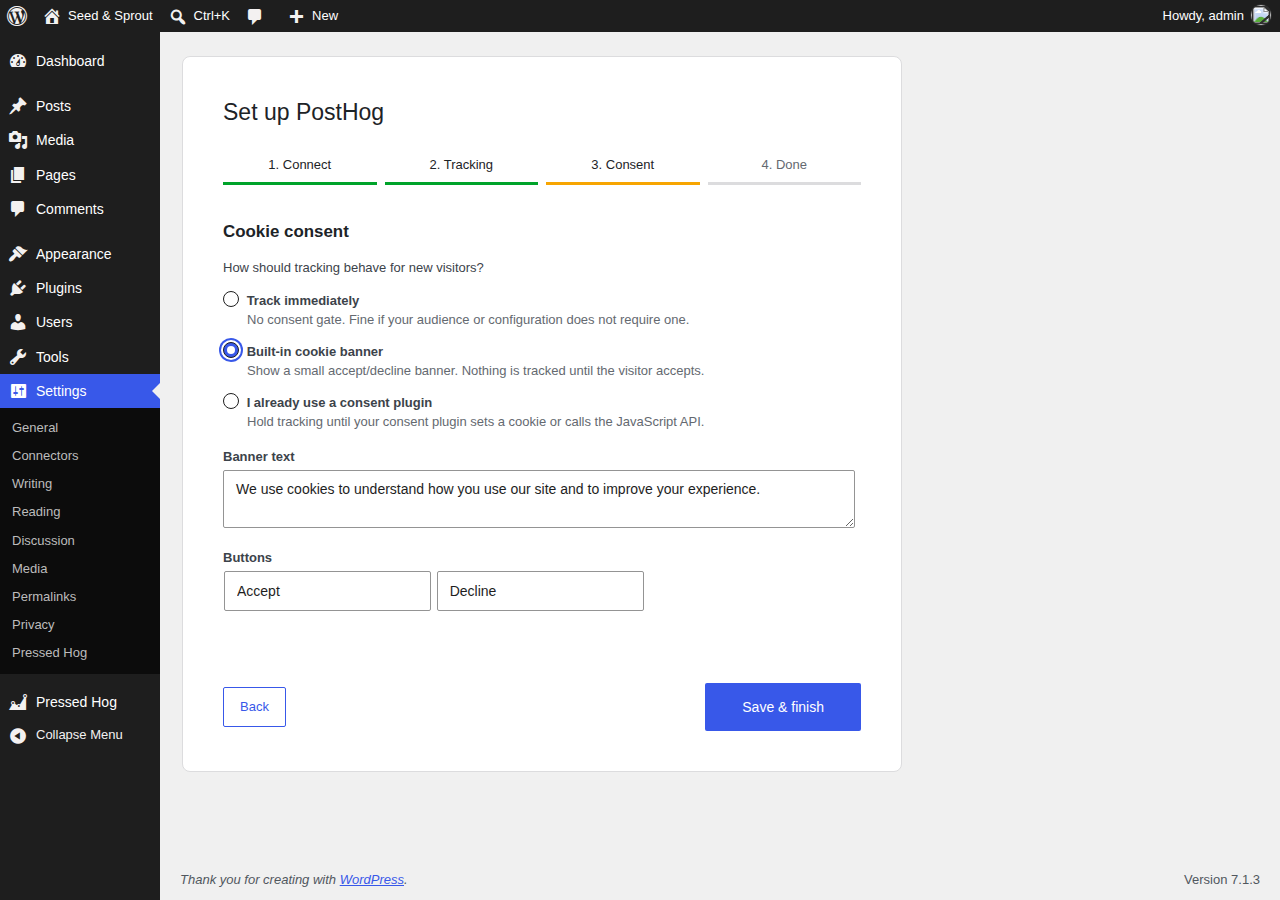Viewport: 1280px width, 900px height.
Task: Click into the Banner text textarea
Action: [x=539, y=499]
